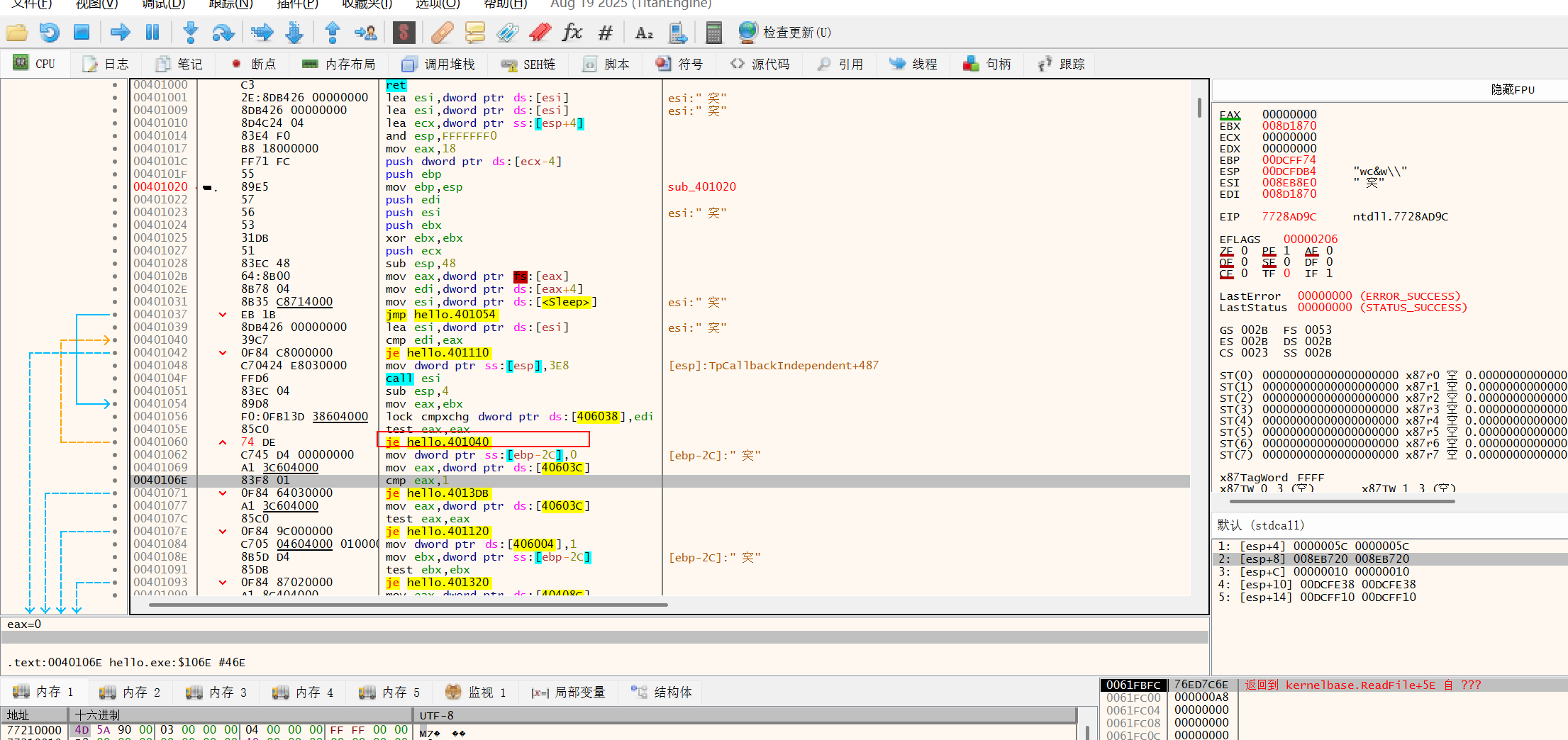This screenshot has width=1568, height=740.
Task: Toggle breakpoint bullet at address 00401060
Action: click(x=115, y=442)
